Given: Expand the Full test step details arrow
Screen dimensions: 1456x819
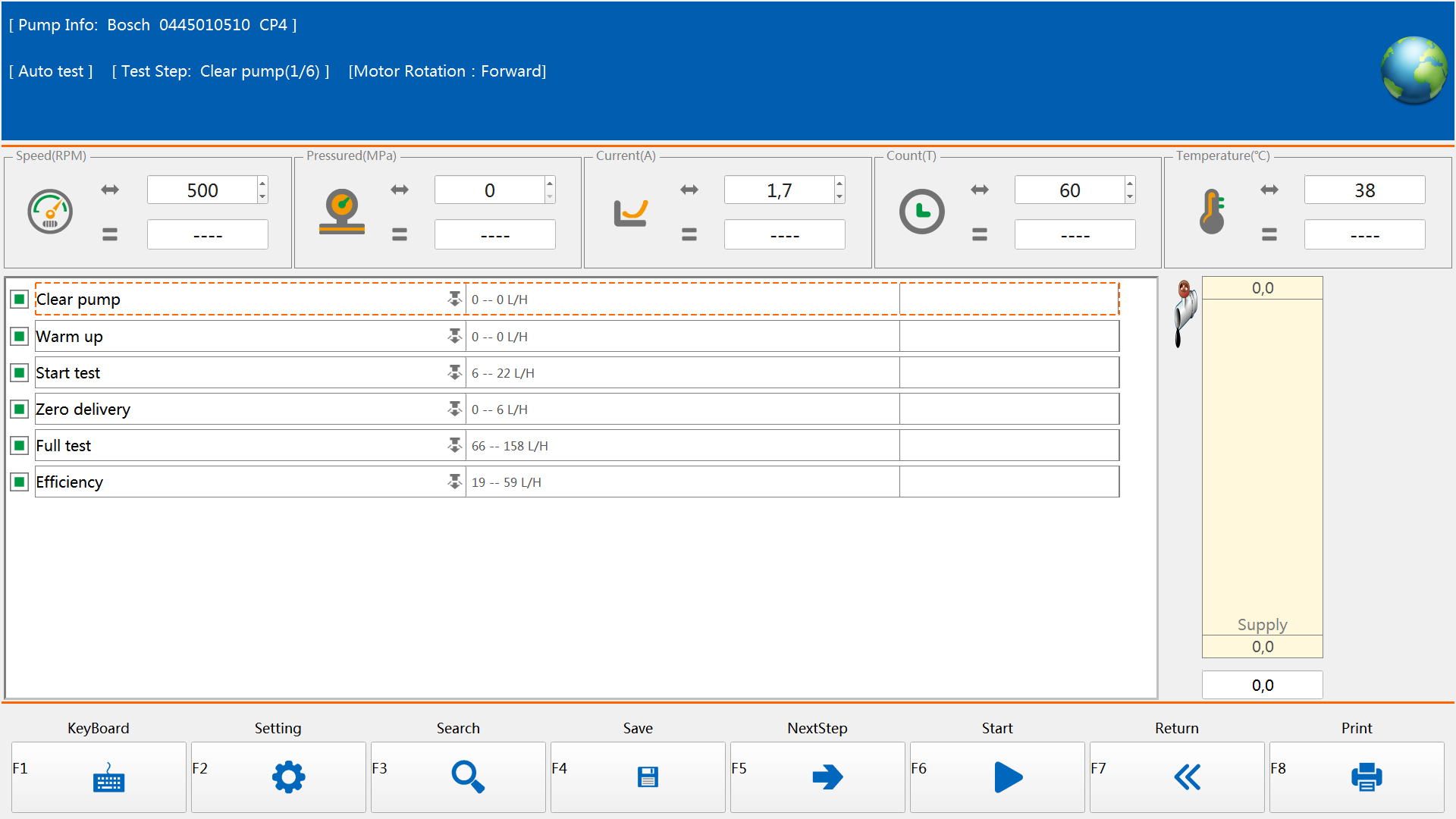Looking at the screenshot, I should tap(454, 445).
